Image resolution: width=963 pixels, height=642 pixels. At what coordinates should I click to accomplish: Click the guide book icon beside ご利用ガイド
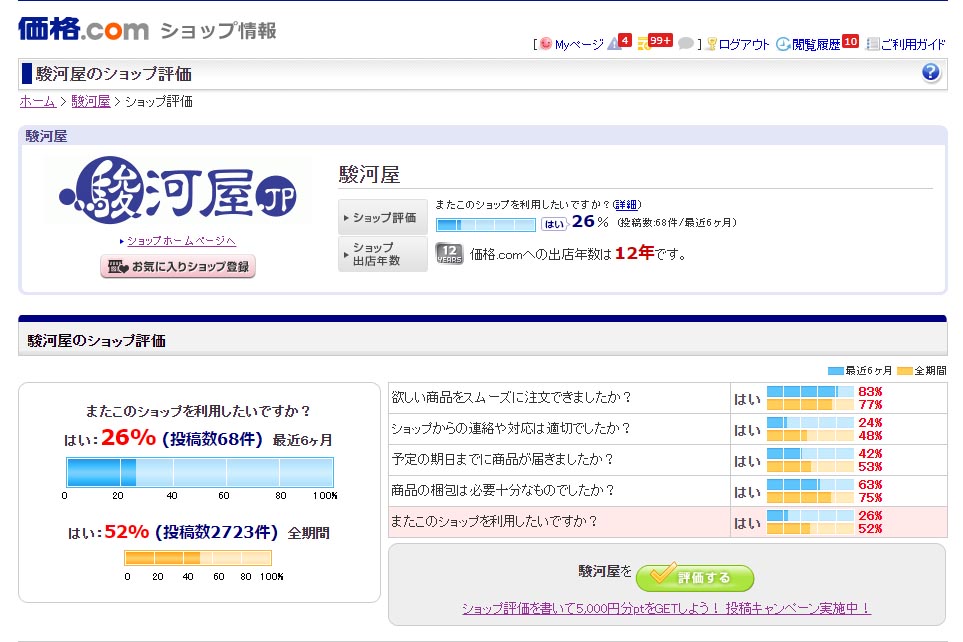(872, 44)
